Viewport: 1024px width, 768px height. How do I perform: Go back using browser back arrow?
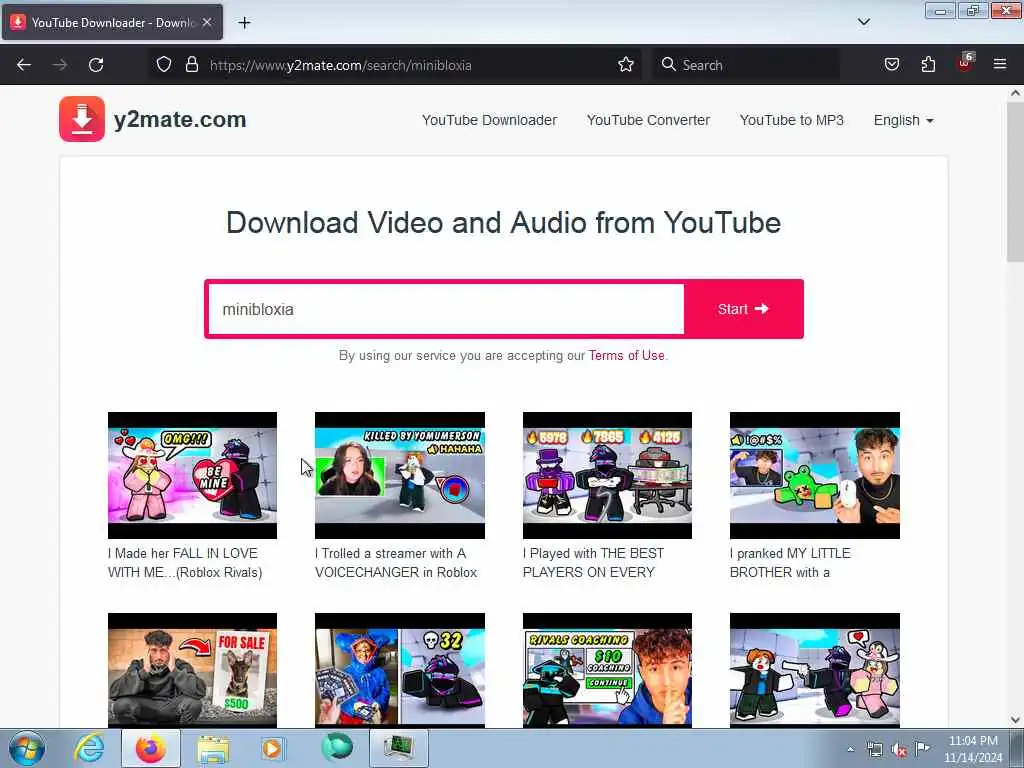[x=24, y=65]
